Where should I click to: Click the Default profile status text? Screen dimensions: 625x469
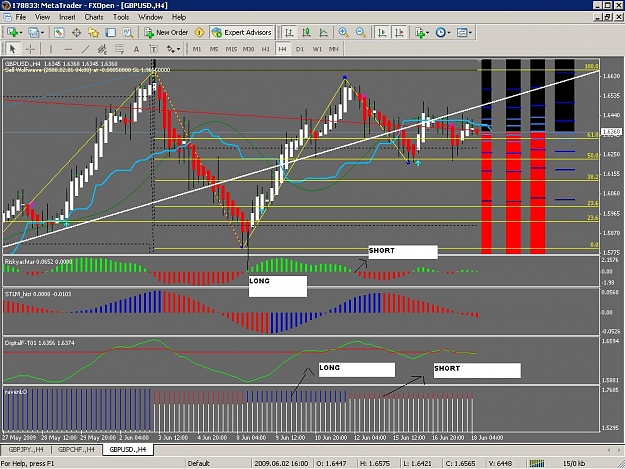(x=199, y=463)
